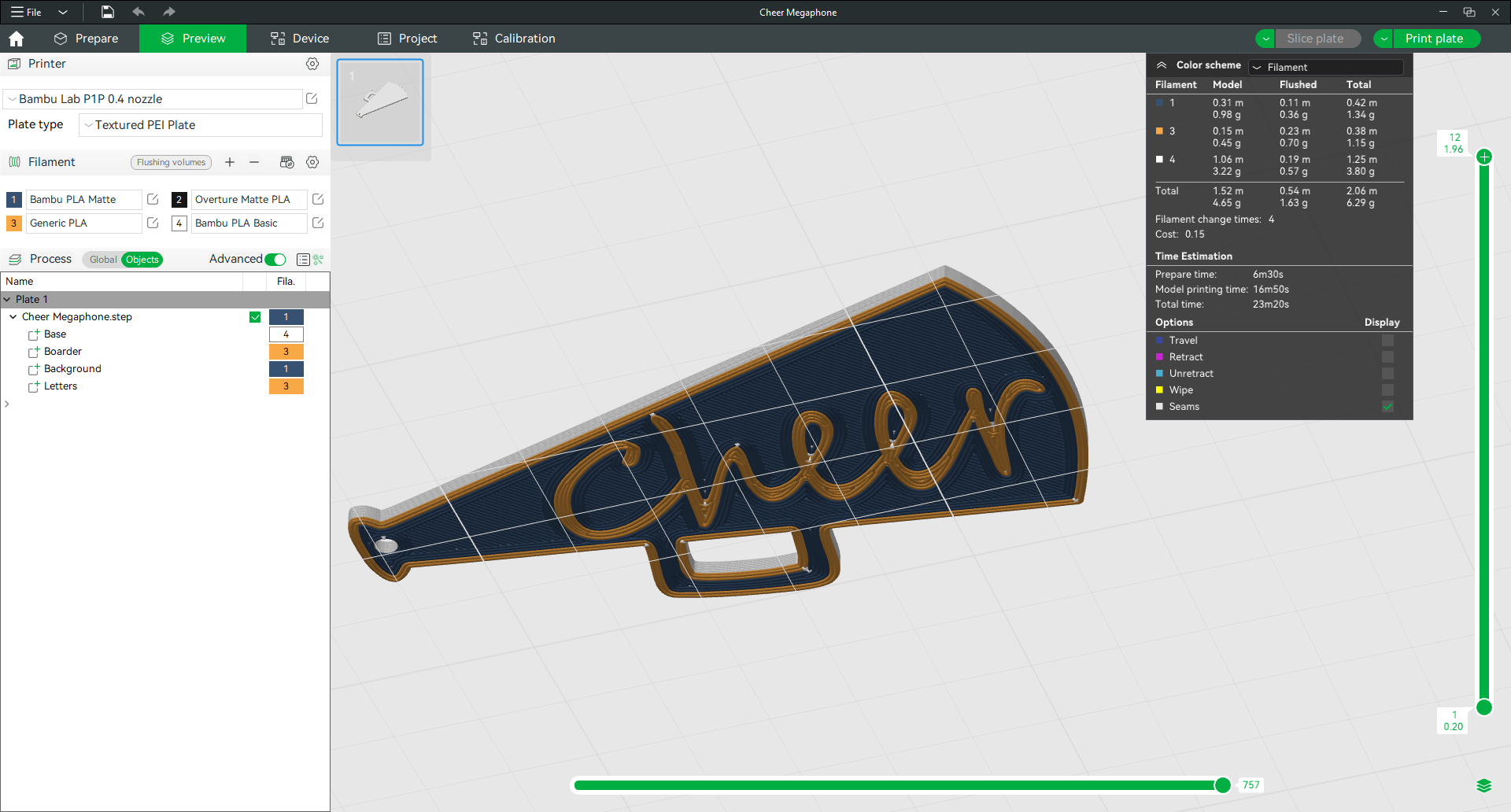Open the printer preset dropdown
Image resolution: width=1511 pixels, height=812 pixels.
click(x=153, y=99)
